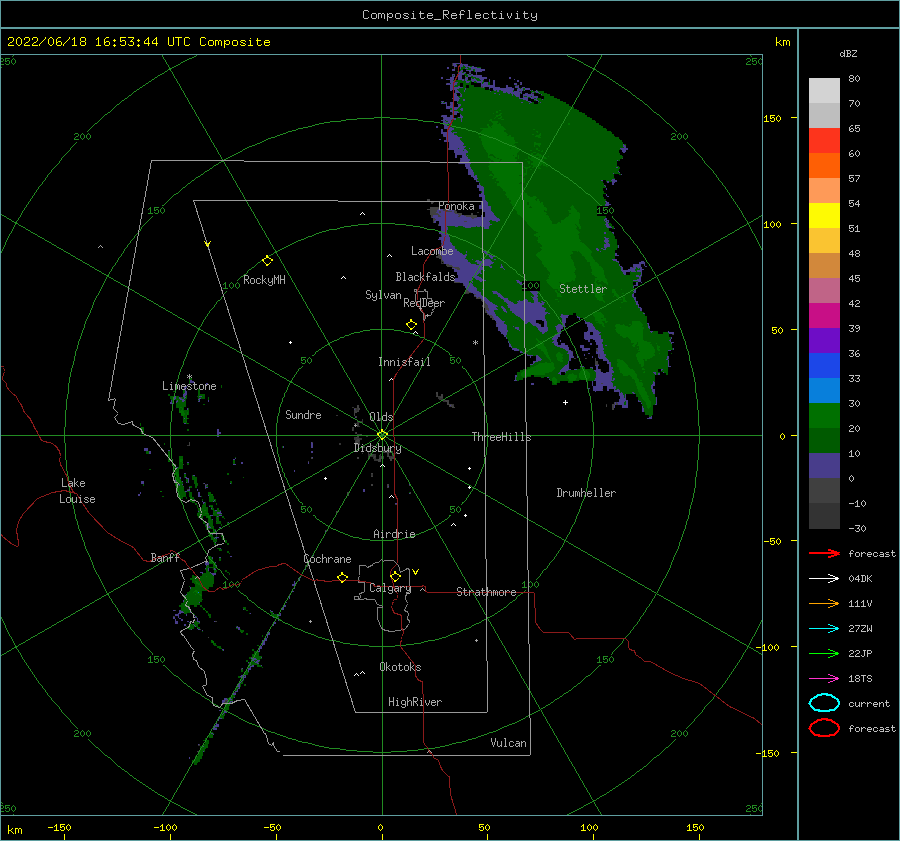Viewport: 900px width, 841px height.
Task: Select the Innisfail label
Action: [404, 362]
